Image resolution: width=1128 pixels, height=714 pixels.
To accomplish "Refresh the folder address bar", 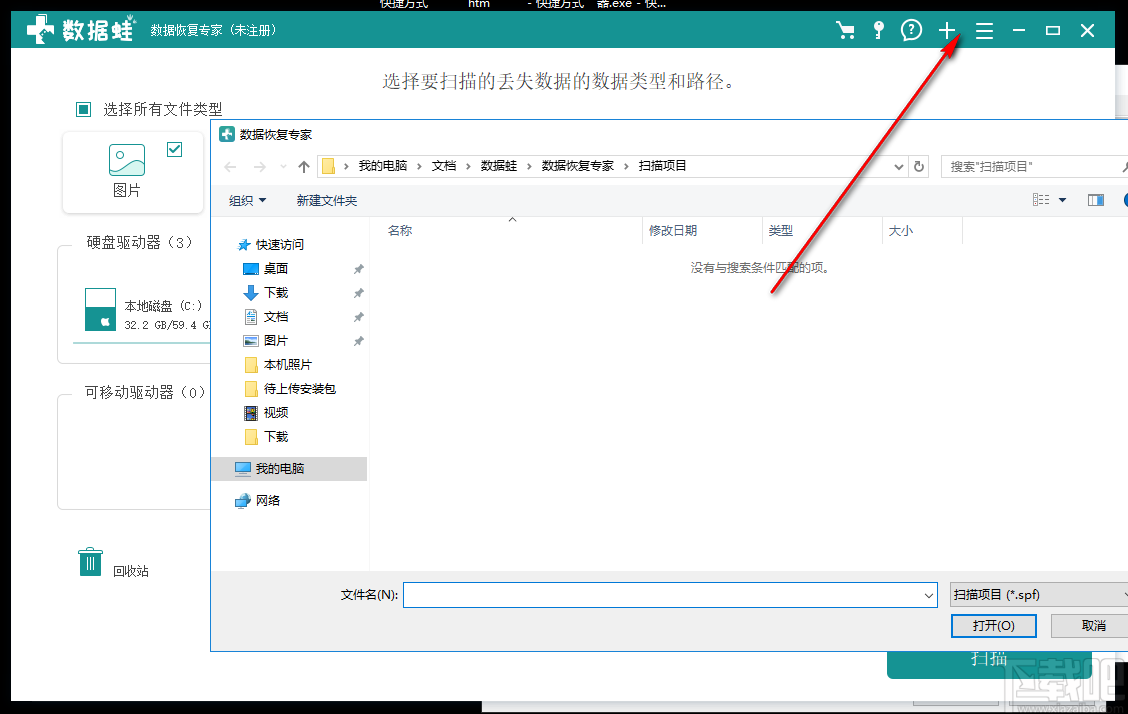I will 920,167.
